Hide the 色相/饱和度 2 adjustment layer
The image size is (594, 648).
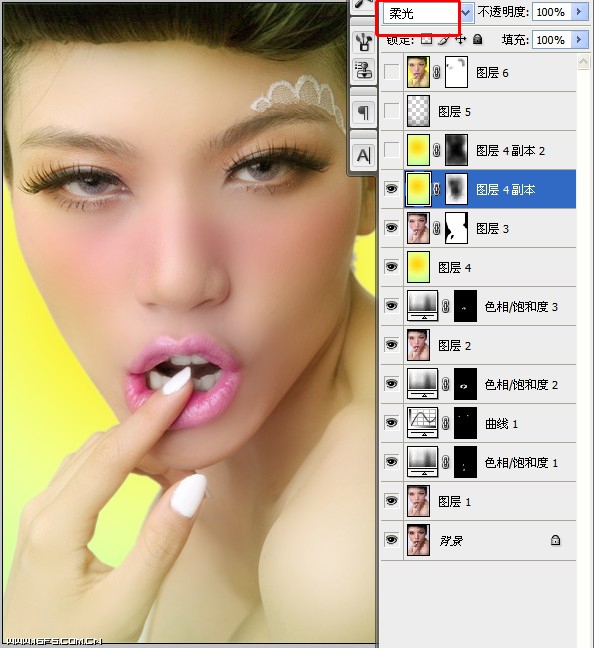pyautogui.click(x=391, y=384)
